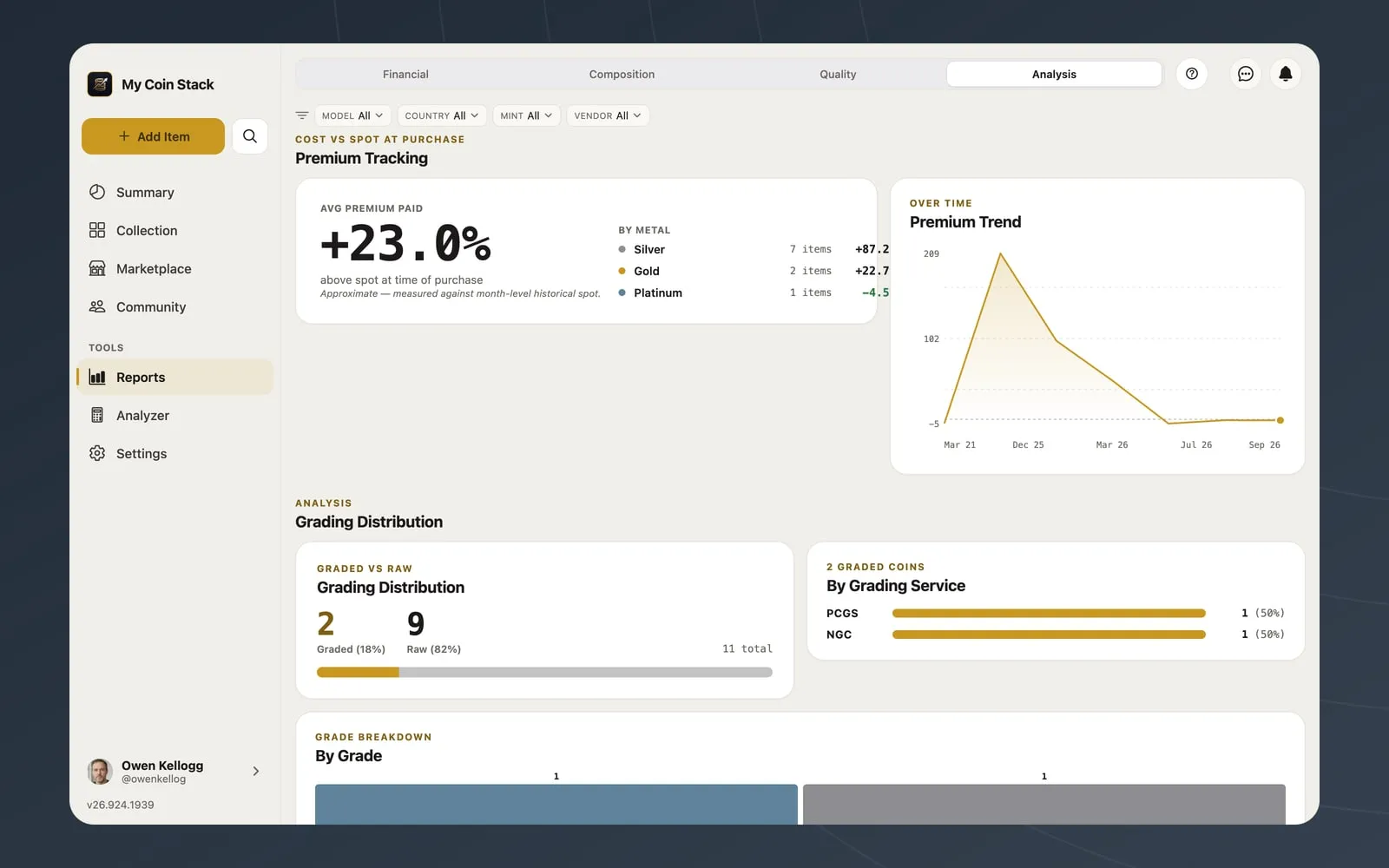Select the Analysis tab
1389x868 pixels.
click(1054, 74)
